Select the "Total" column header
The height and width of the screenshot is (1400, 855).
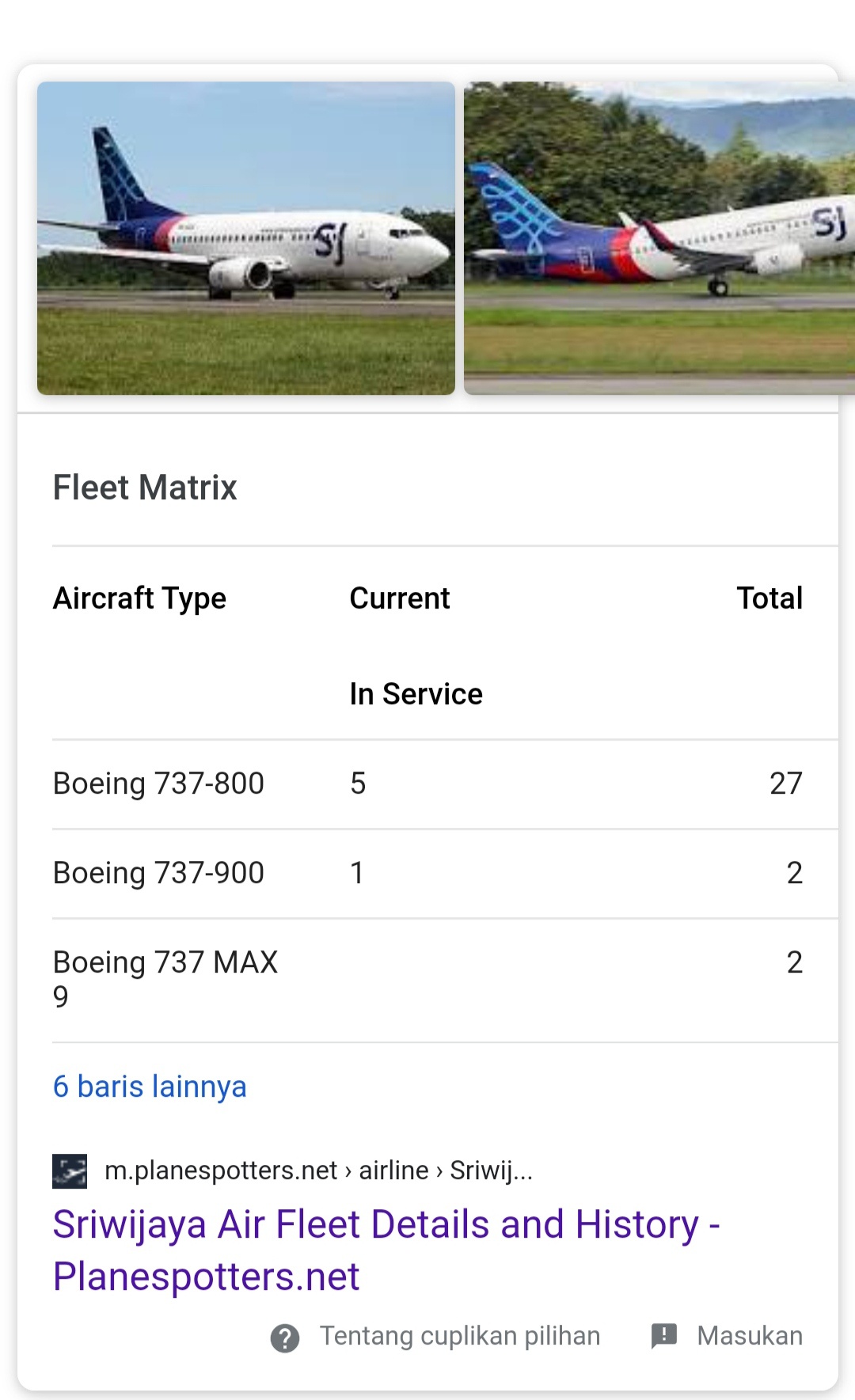[769, 598]
